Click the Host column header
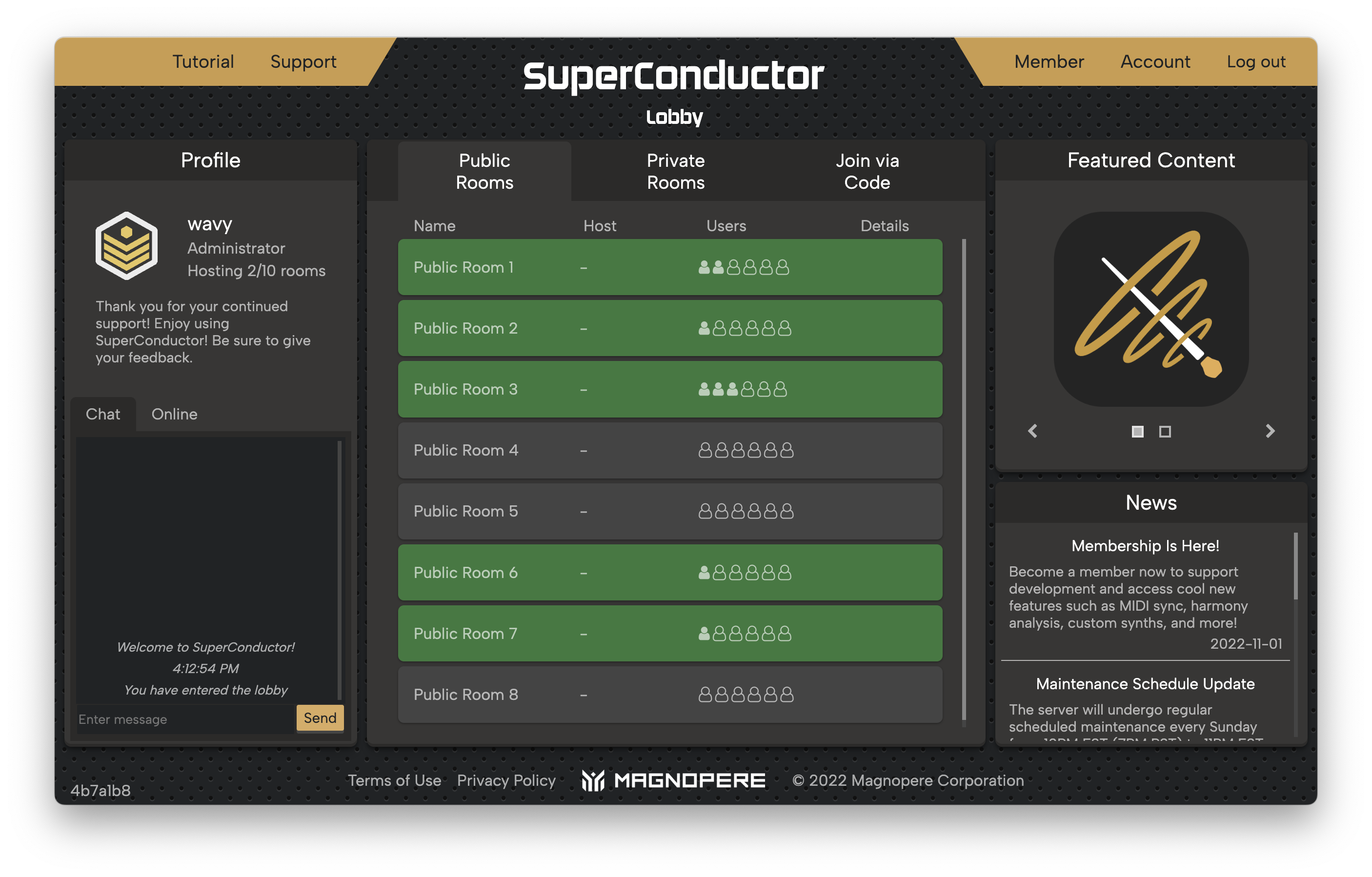Screen dimensions: 1372x877 coord(599,225)
